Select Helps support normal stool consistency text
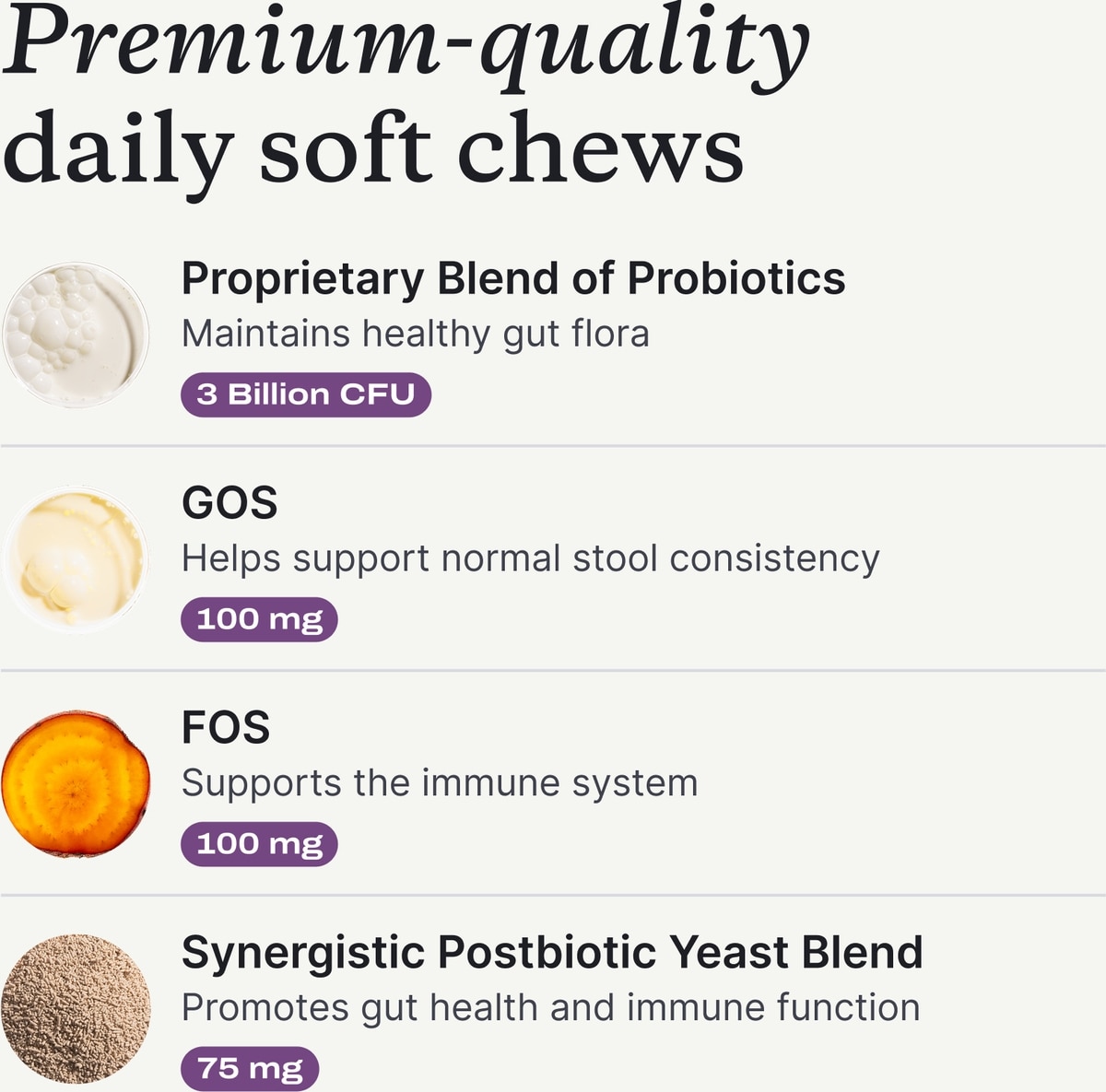This screenshot has width=1106, height=1092. pyautogui.click(x=530, y=558)
